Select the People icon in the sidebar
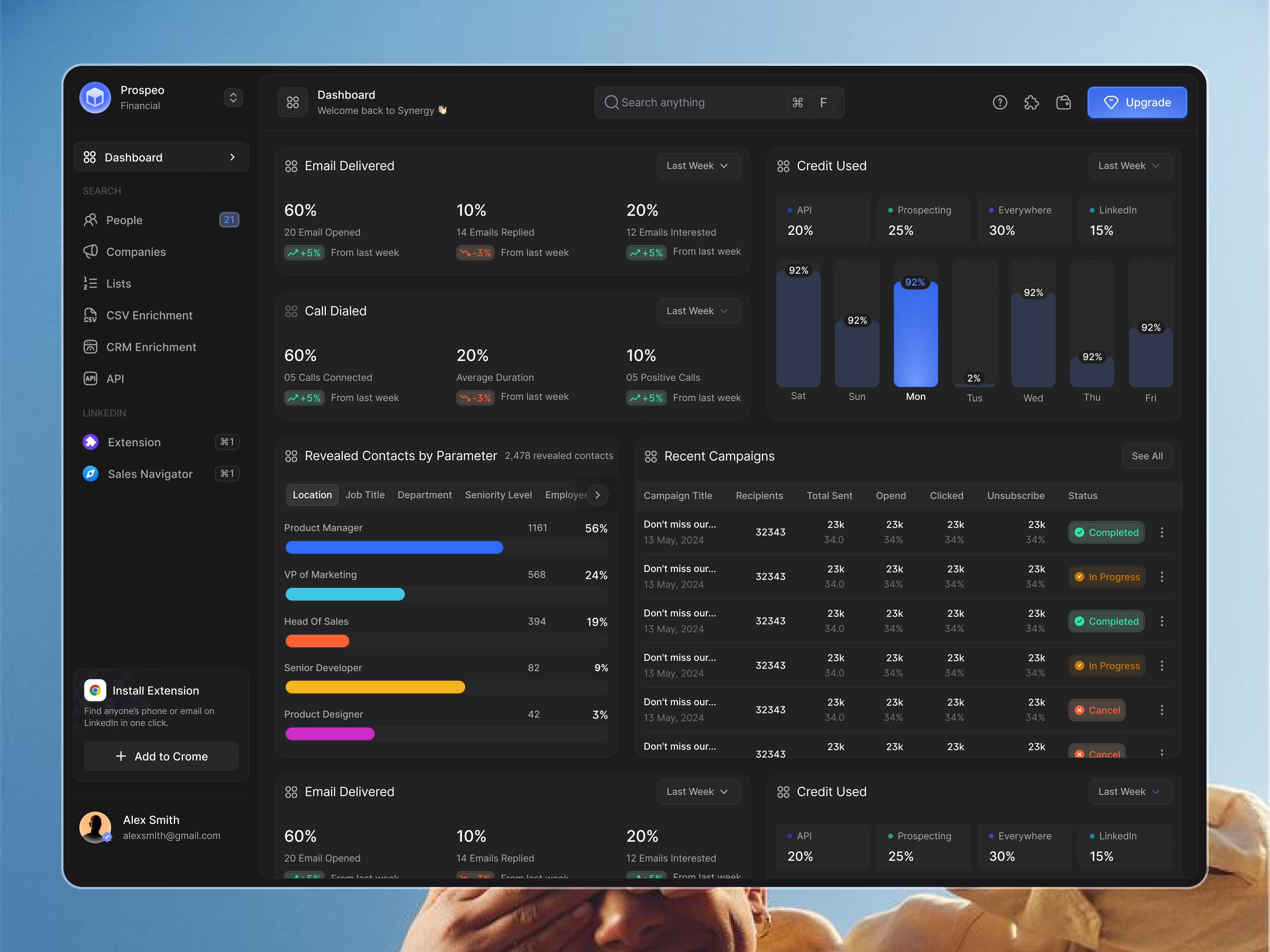Image resolution: width=1270 pixels, height=952 pixels. coord(91,220)
